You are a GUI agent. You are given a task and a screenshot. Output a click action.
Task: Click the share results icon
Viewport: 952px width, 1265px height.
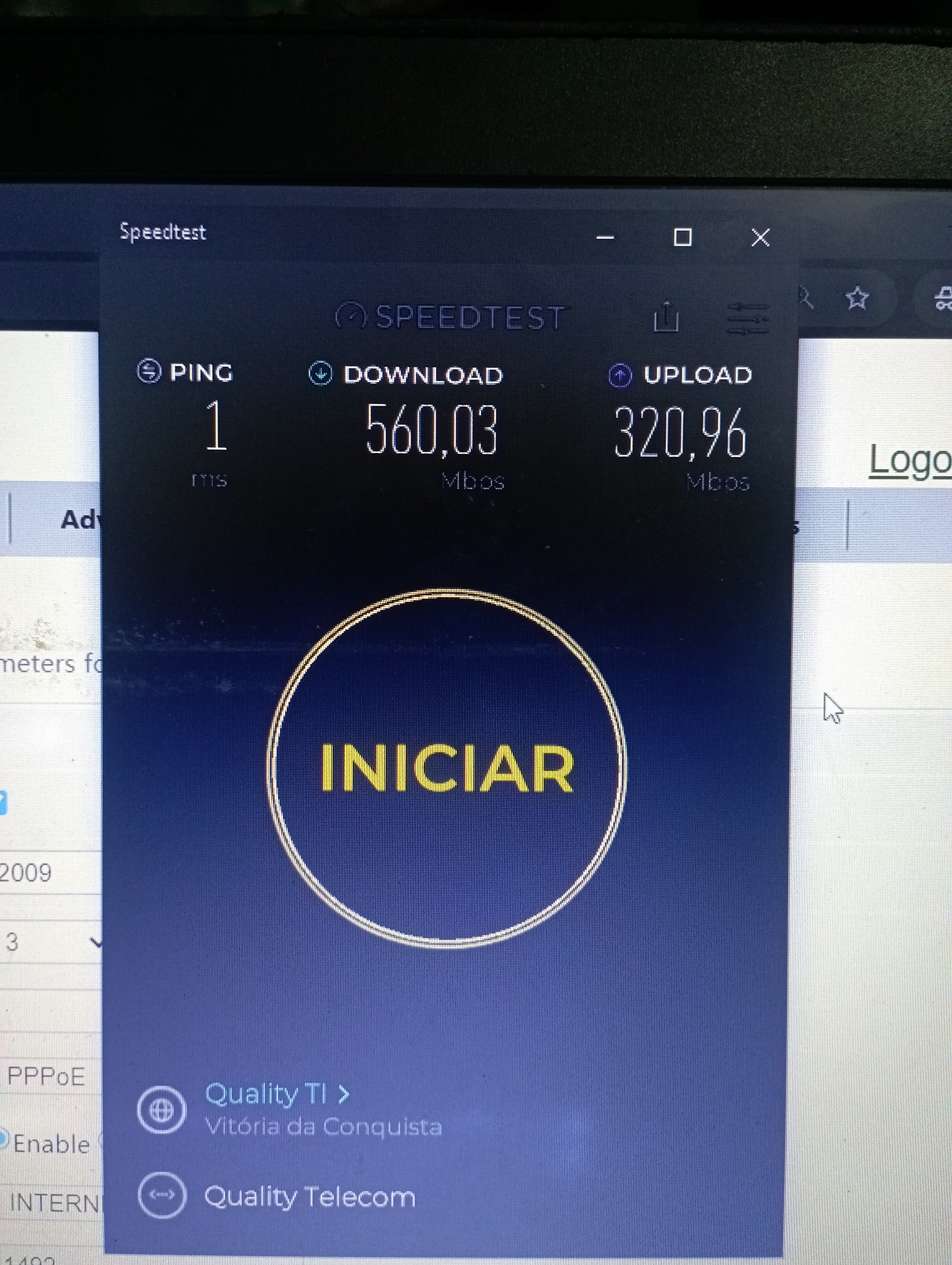(666, 316)
